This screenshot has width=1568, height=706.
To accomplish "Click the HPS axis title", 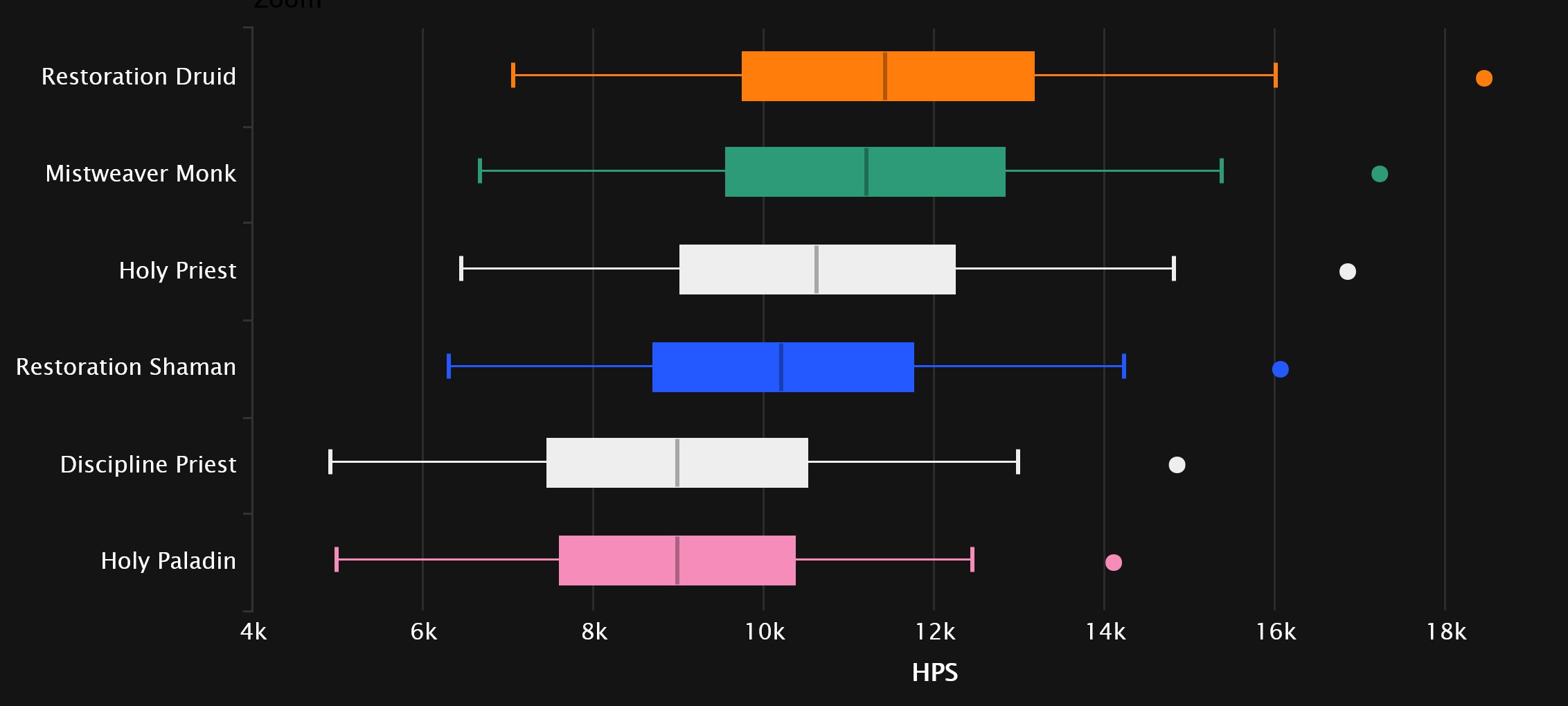I will (934, 673).
